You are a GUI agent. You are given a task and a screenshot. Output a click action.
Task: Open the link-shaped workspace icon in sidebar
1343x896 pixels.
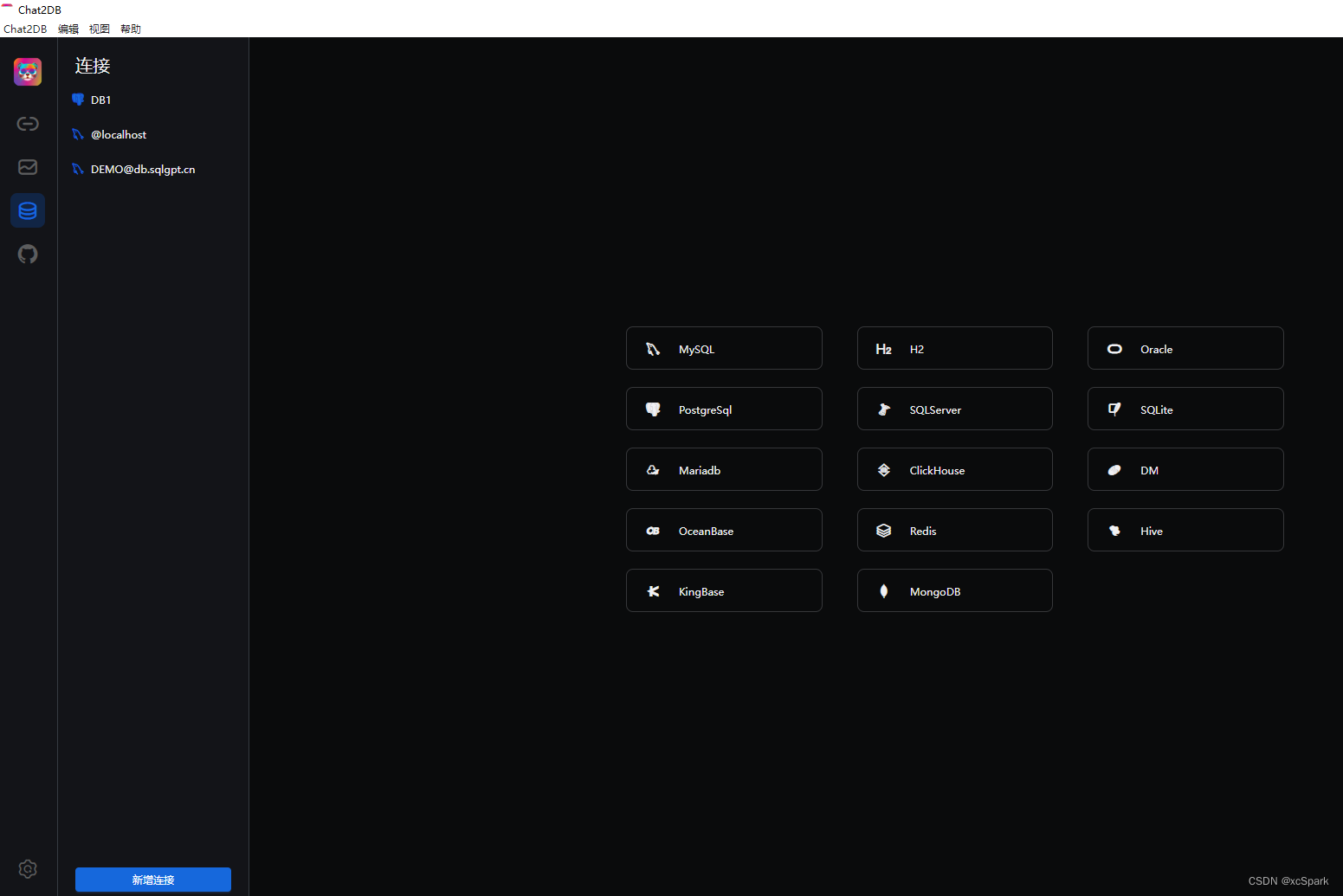pyautogui.click(x=28, y=124)
